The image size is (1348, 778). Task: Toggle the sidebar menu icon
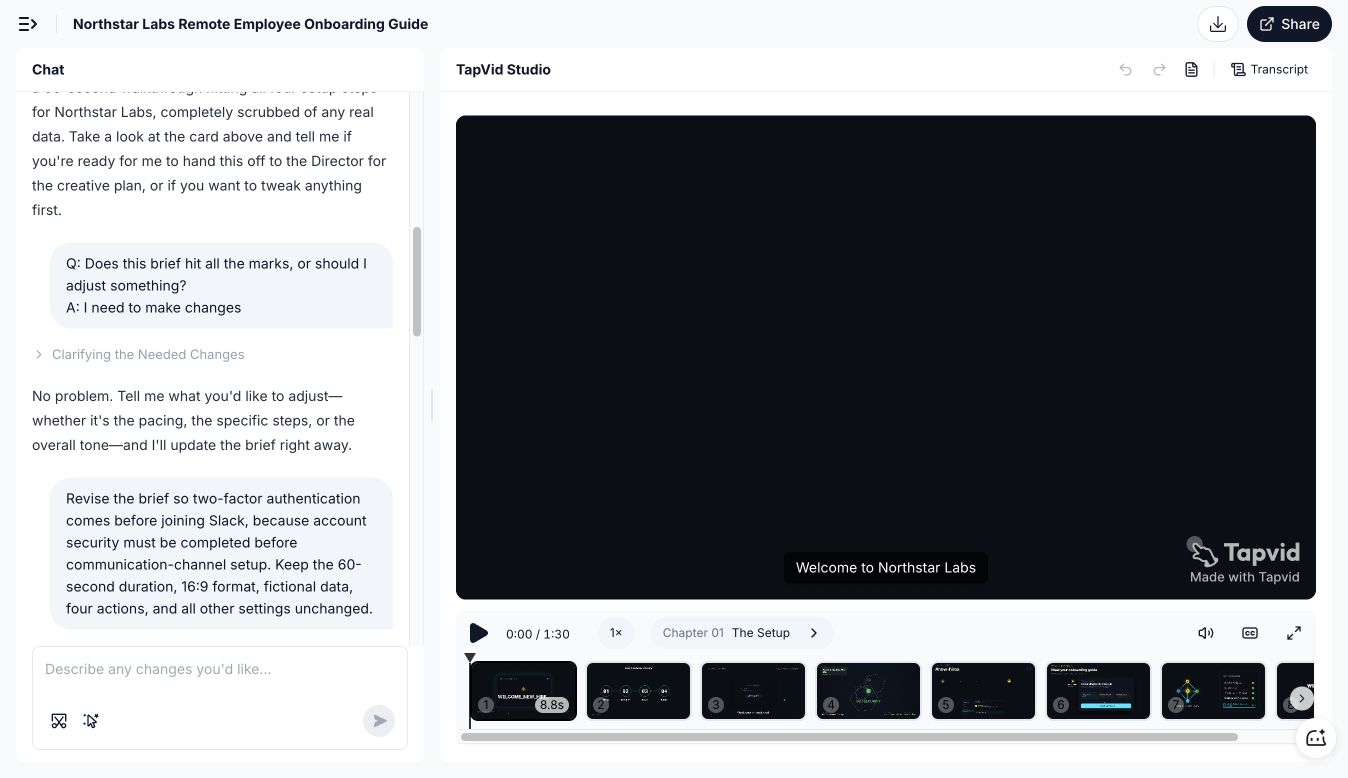pos(28,24)
